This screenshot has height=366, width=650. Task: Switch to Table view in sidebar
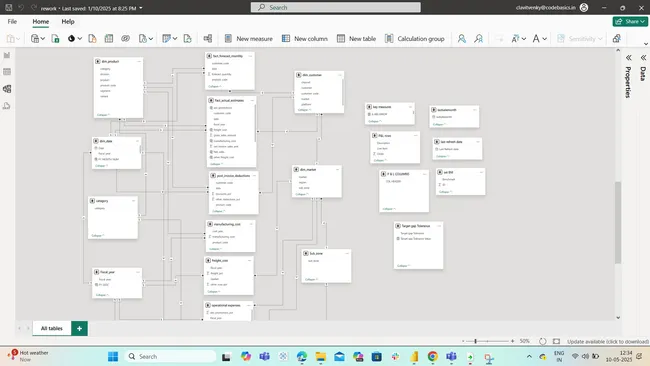tap(7, 72)
